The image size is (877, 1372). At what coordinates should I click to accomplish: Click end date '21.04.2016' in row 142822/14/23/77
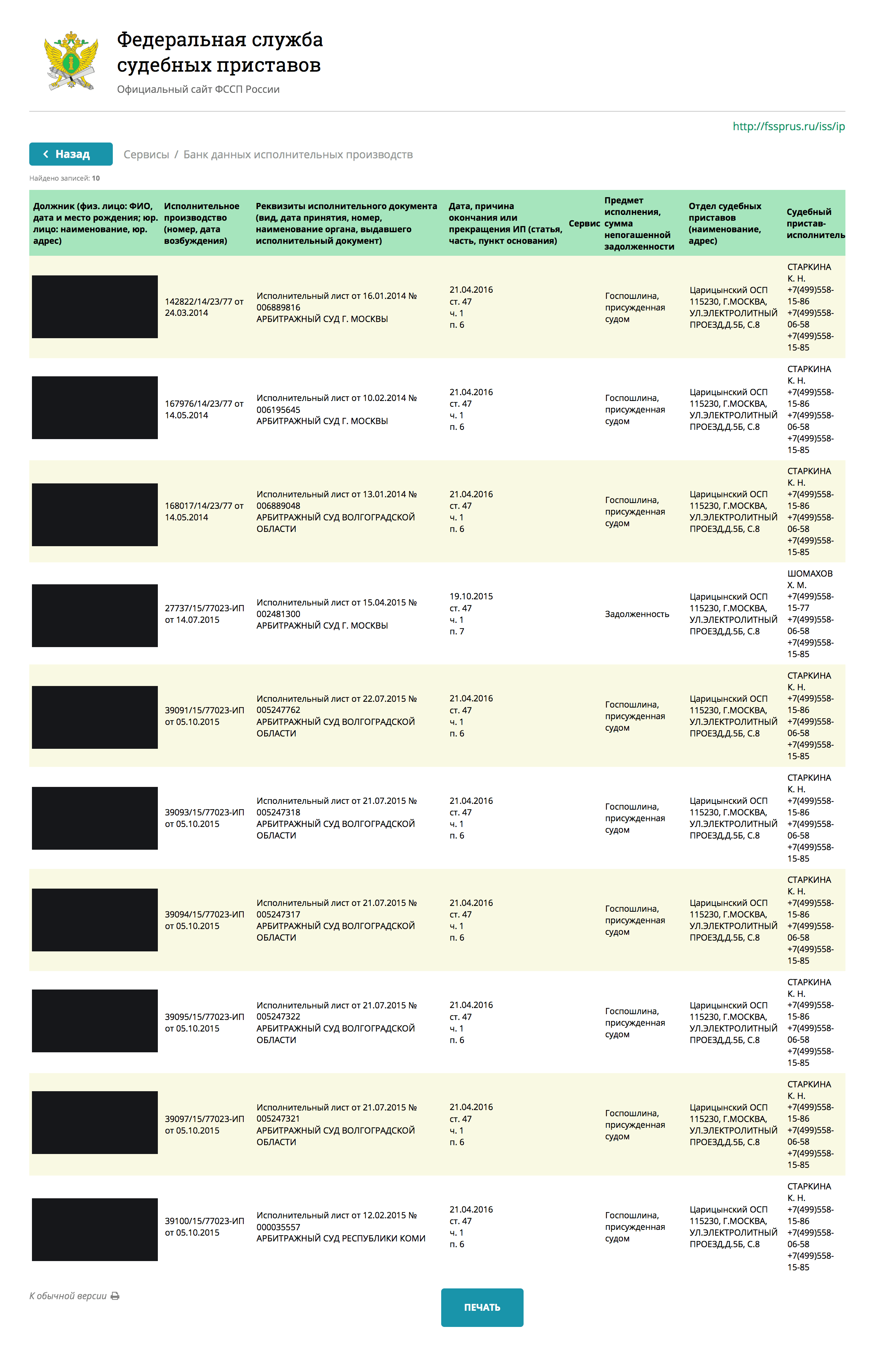coord(471,289)
